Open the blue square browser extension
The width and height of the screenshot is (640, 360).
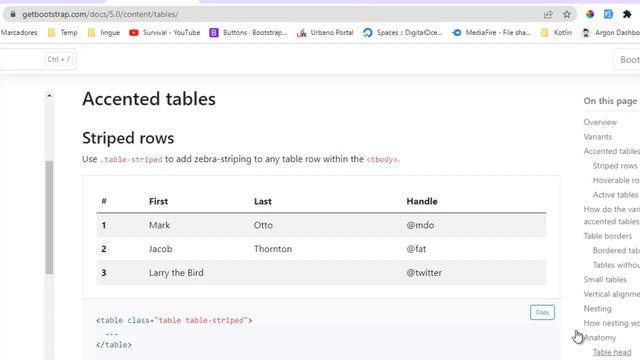coord(608,14)
